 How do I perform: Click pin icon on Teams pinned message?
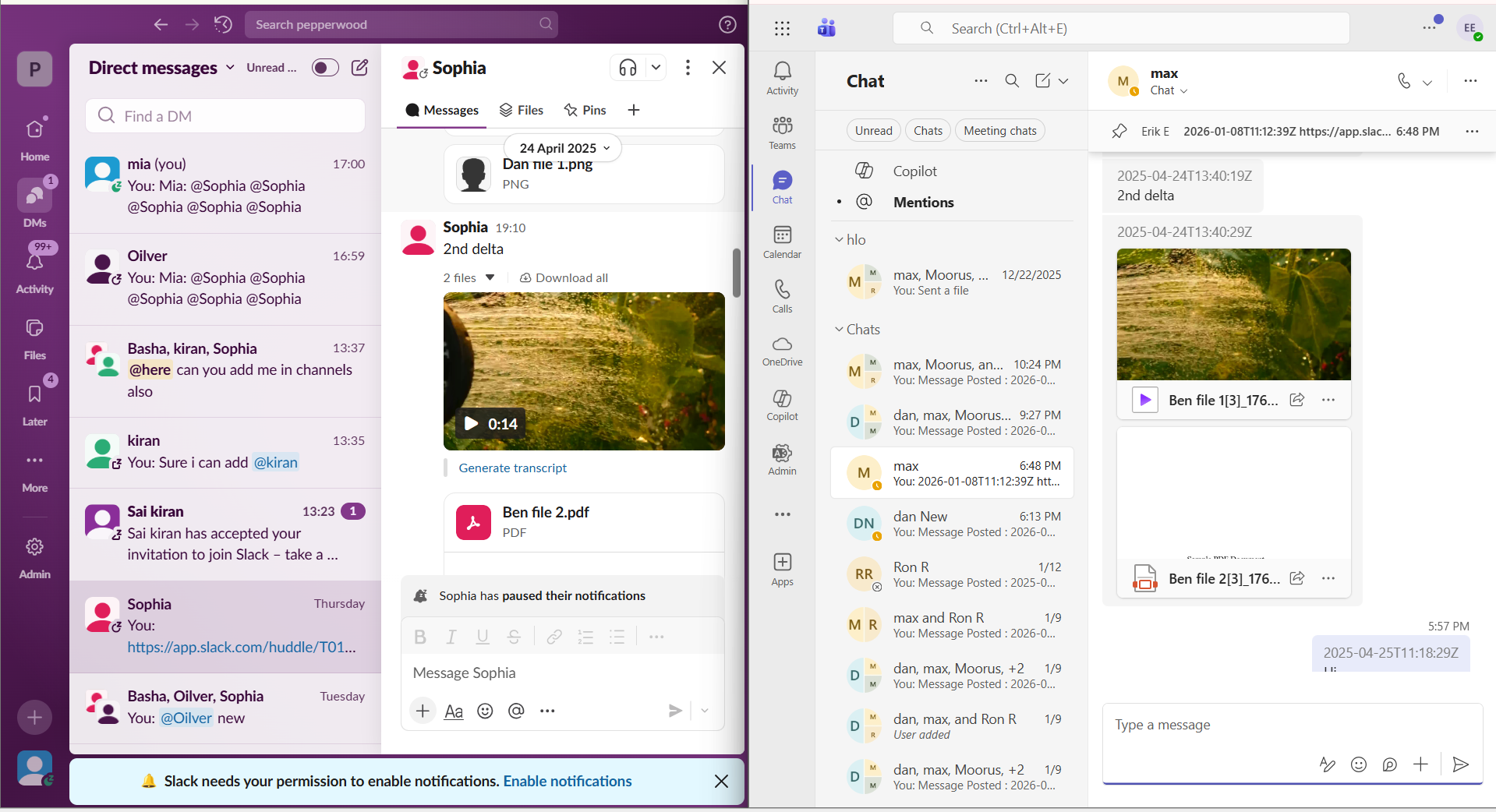click(1119, 131)
